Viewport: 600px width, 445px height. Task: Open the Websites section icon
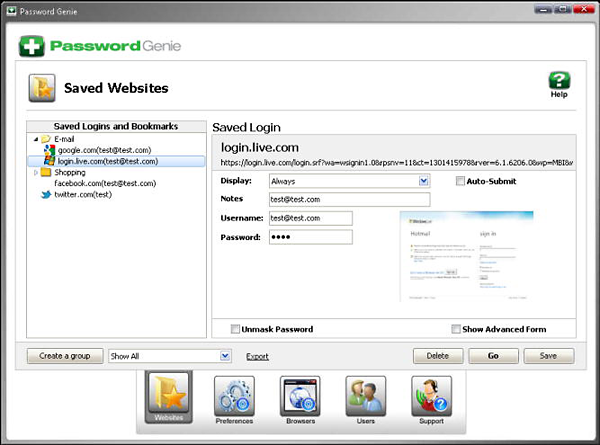point(169,397)
